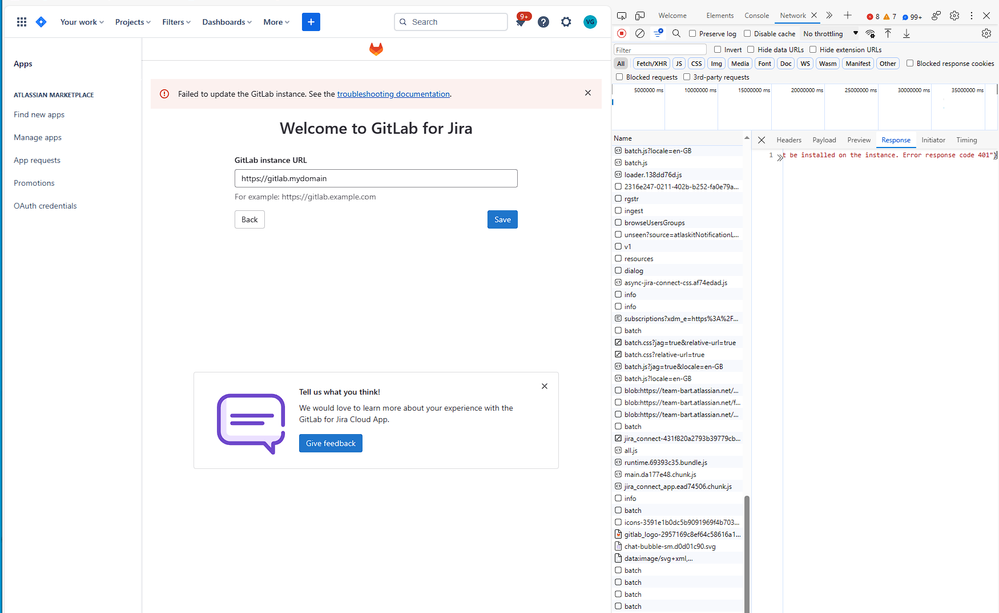The height and width of the screenshot is (613, 999).
Task: Close the request details pane
Action: click(761, 140)
